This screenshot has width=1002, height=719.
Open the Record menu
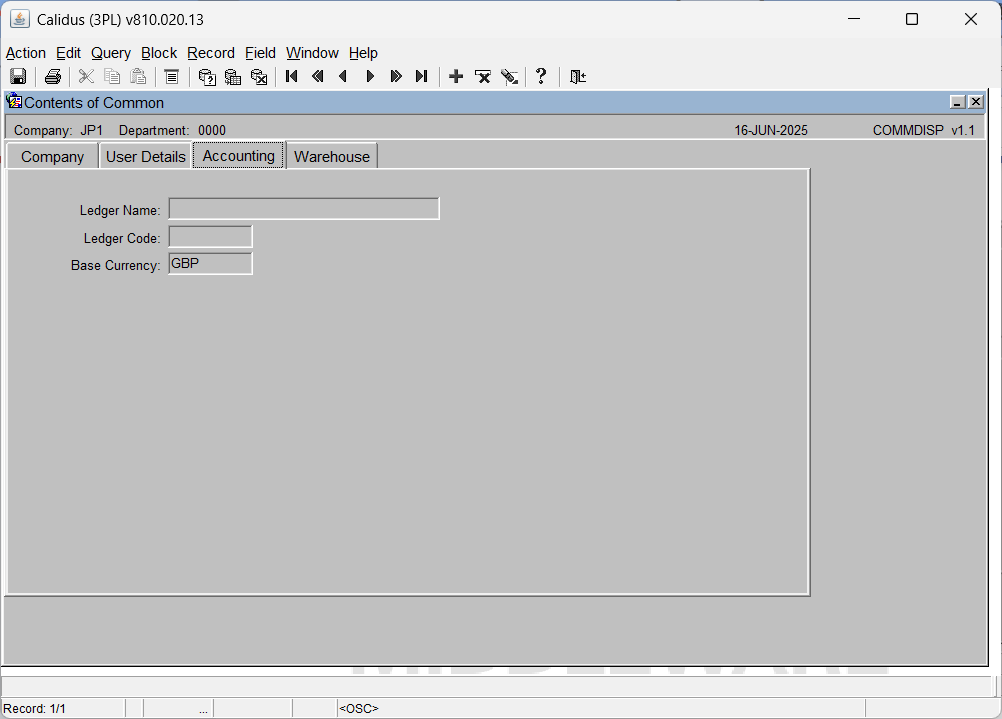[x=211, y=53]
